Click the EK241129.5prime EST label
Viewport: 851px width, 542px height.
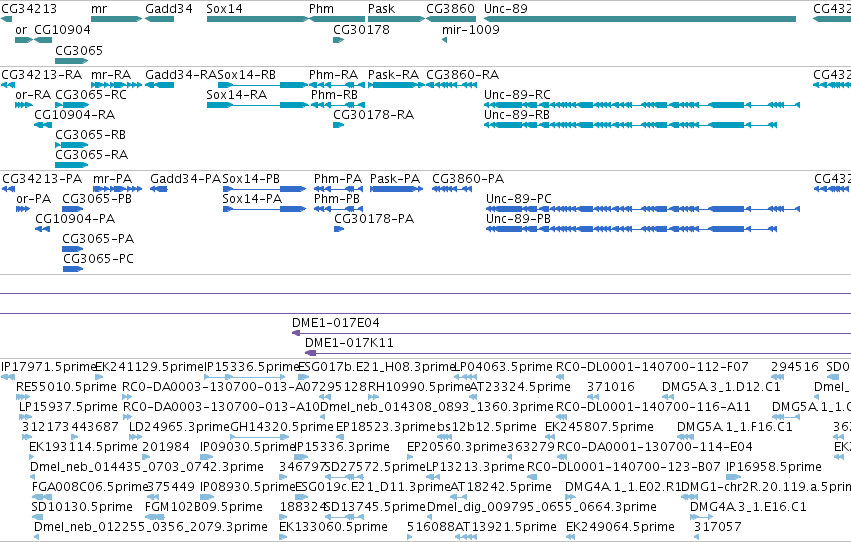[x=149, y=367]
